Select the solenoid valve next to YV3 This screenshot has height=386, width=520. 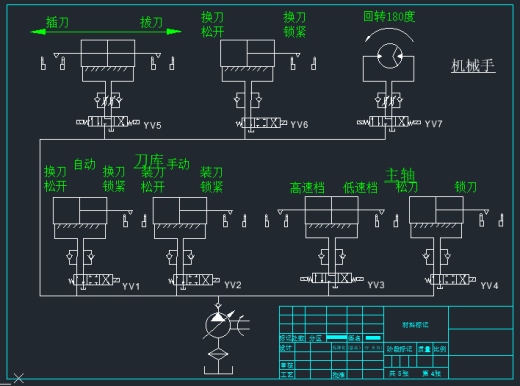tap(332, 278)
